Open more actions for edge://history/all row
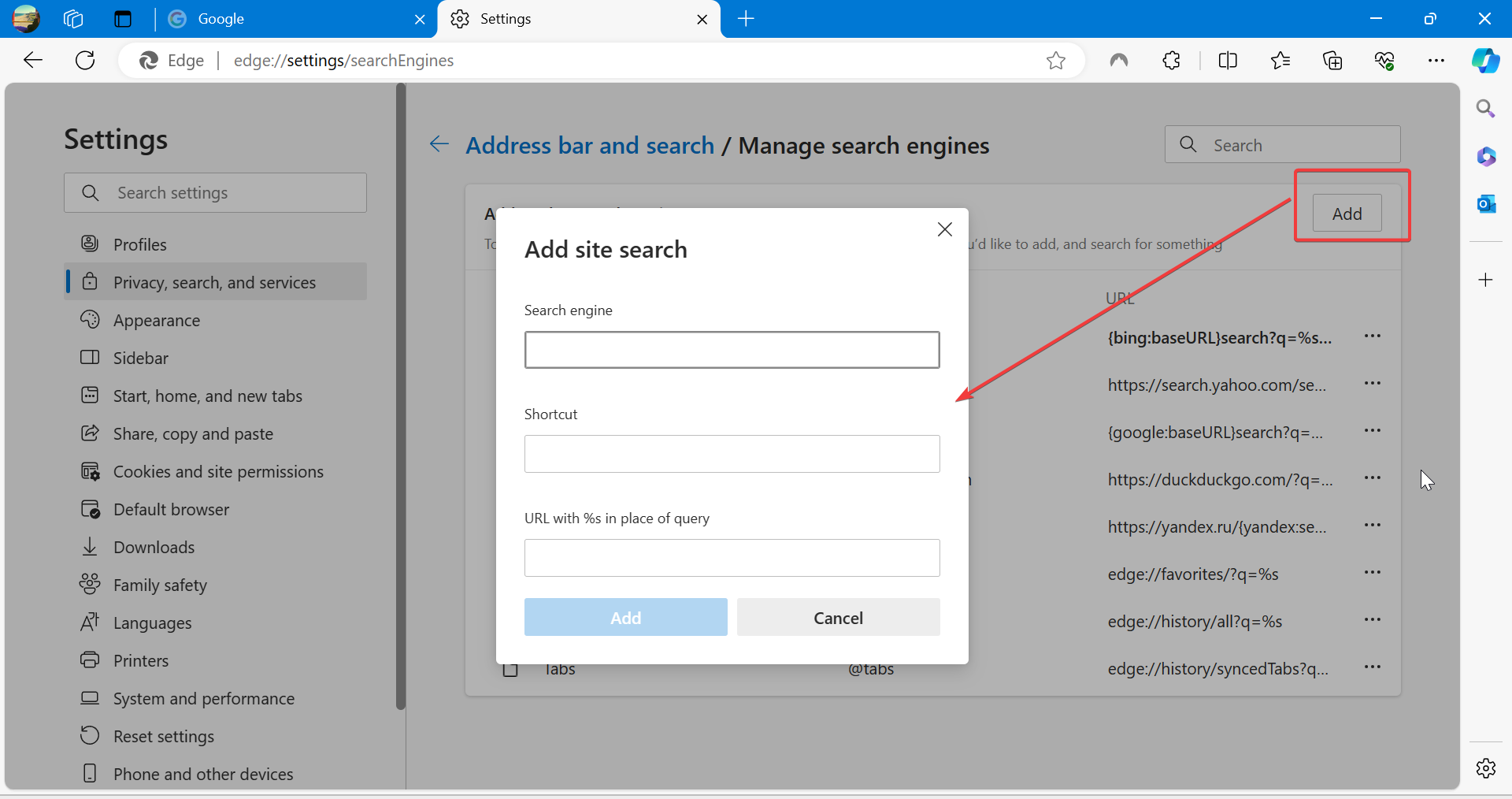The image size is (1512, 799). [x=1373, y=620]
